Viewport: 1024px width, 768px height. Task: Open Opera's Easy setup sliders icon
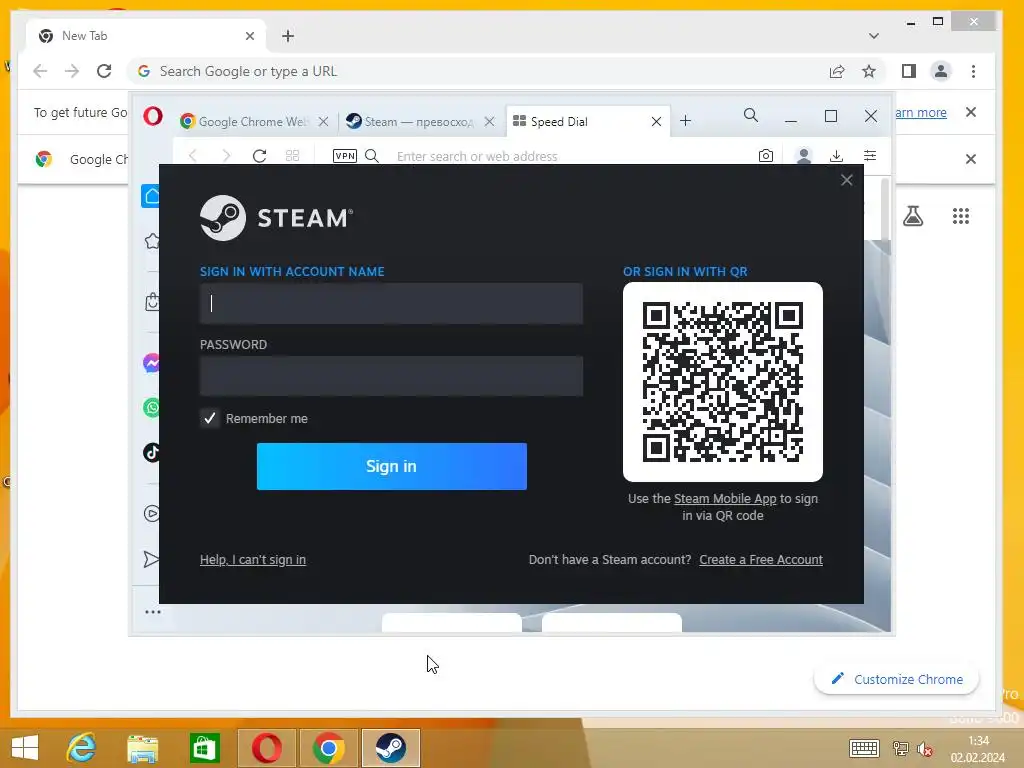(x=870, y=155)
